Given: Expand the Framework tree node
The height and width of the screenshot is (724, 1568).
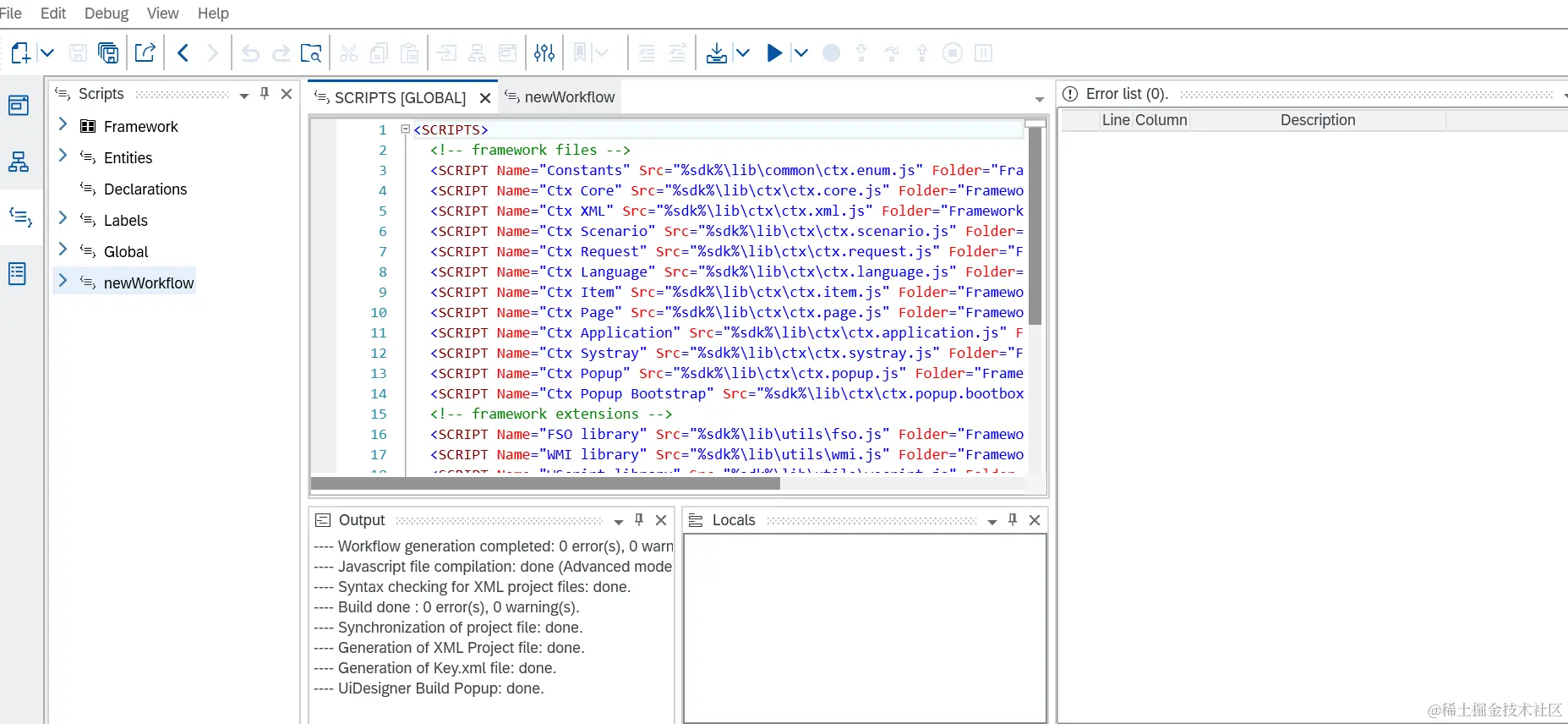Looking at the screenshot, I should (x=63, y=124).
